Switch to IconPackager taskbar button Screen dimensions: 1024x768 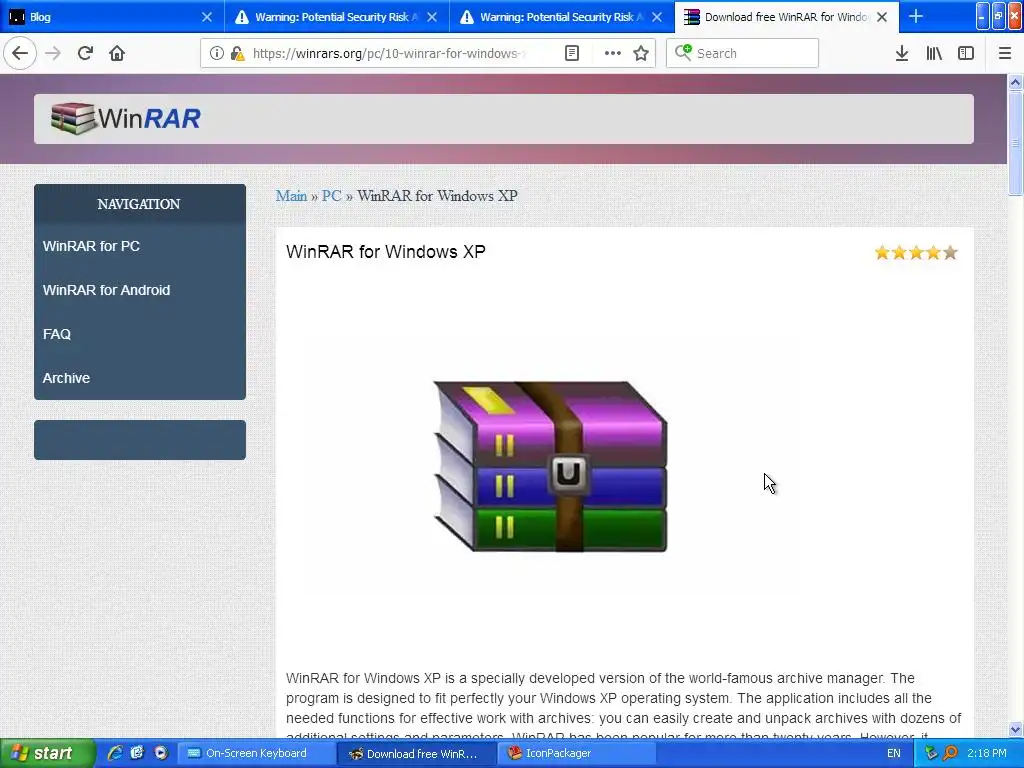tap(578, 754)
